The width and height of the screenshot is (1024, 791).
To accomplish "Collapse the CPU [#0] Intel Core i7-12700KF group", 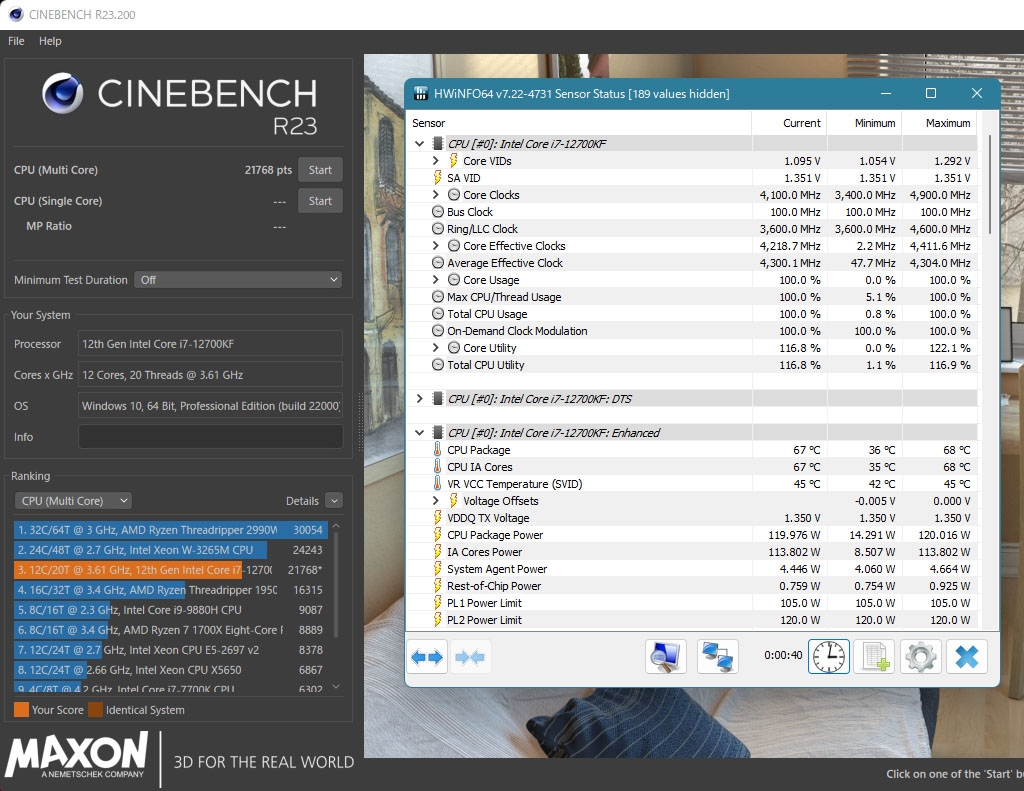I will [x=419, y=144].
